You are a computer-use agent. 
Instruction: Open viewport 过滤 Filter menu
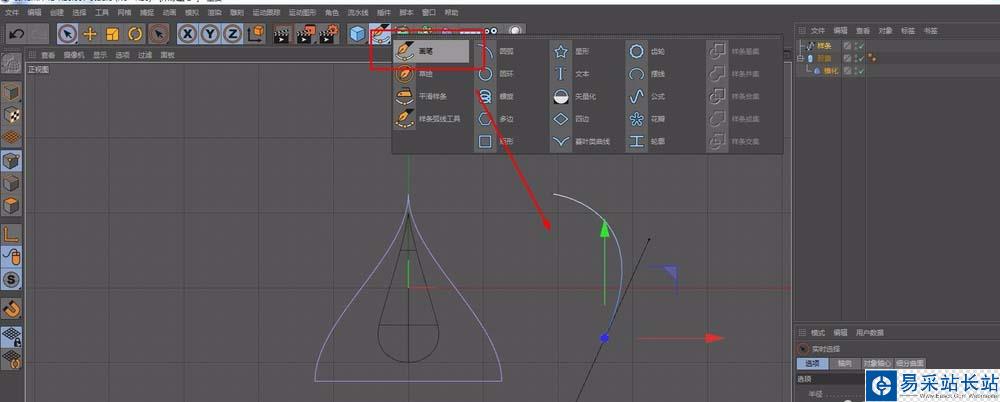[x=144, y=55]
